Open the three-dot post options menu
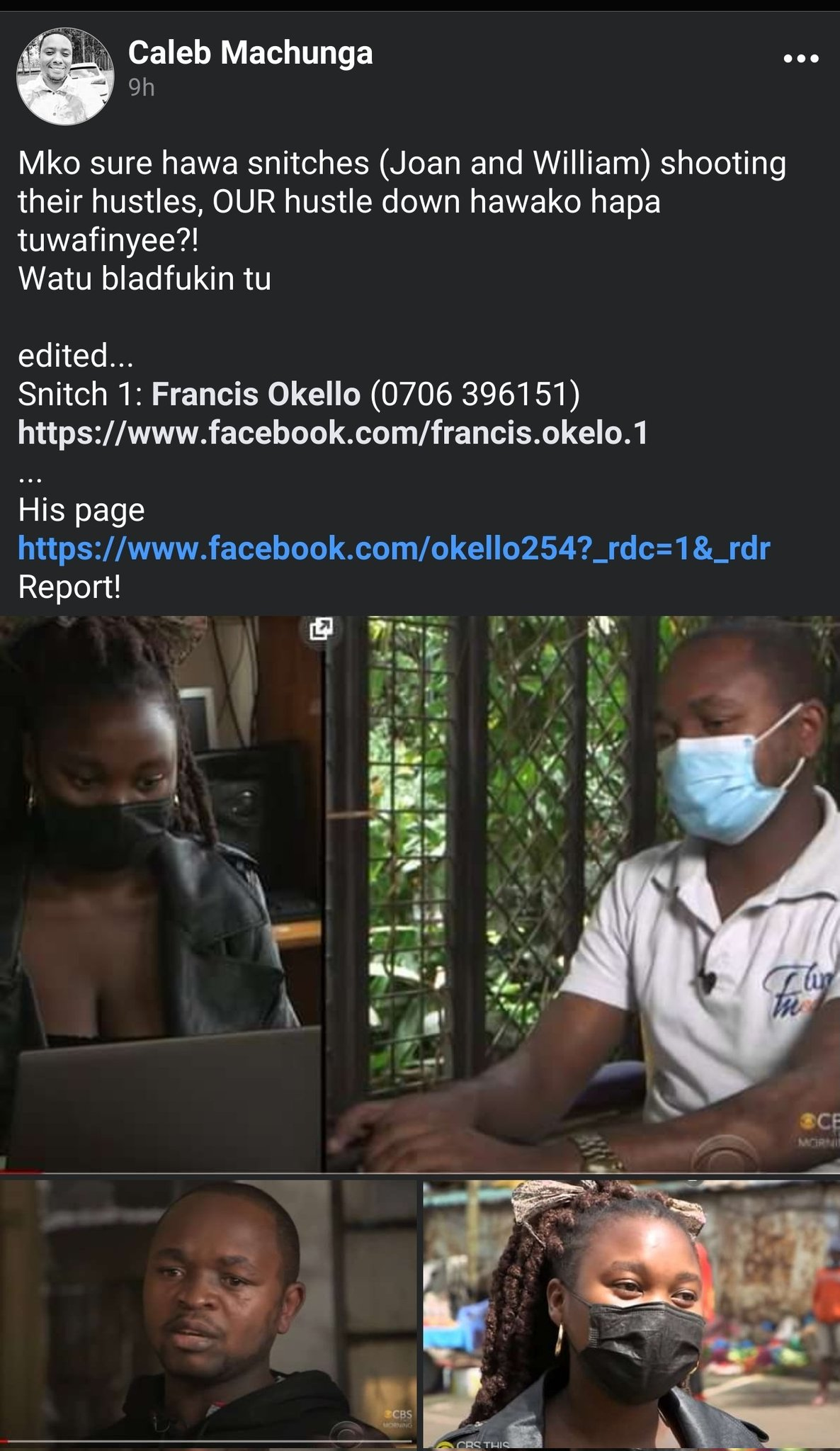This screenshot has height=1451, width=840. point(801,59)
